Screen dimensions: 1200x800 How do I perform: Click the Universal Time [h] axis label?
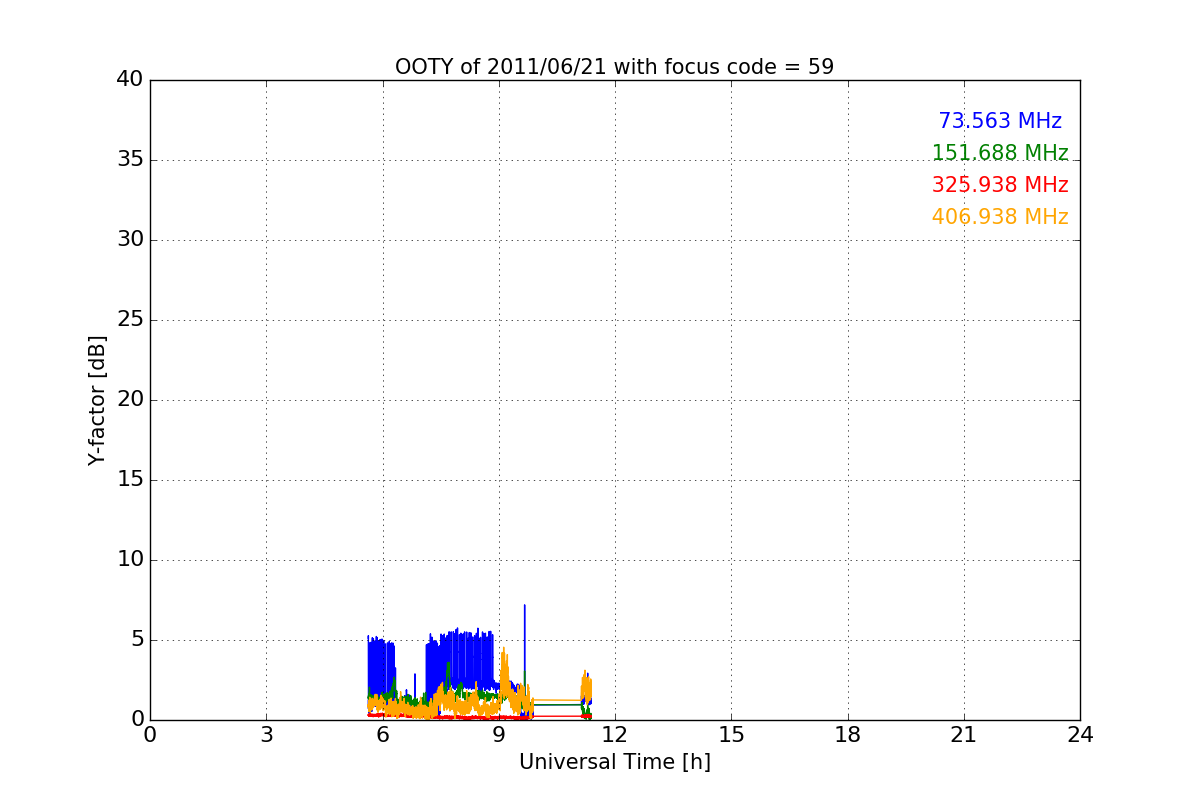coord(614,762)
